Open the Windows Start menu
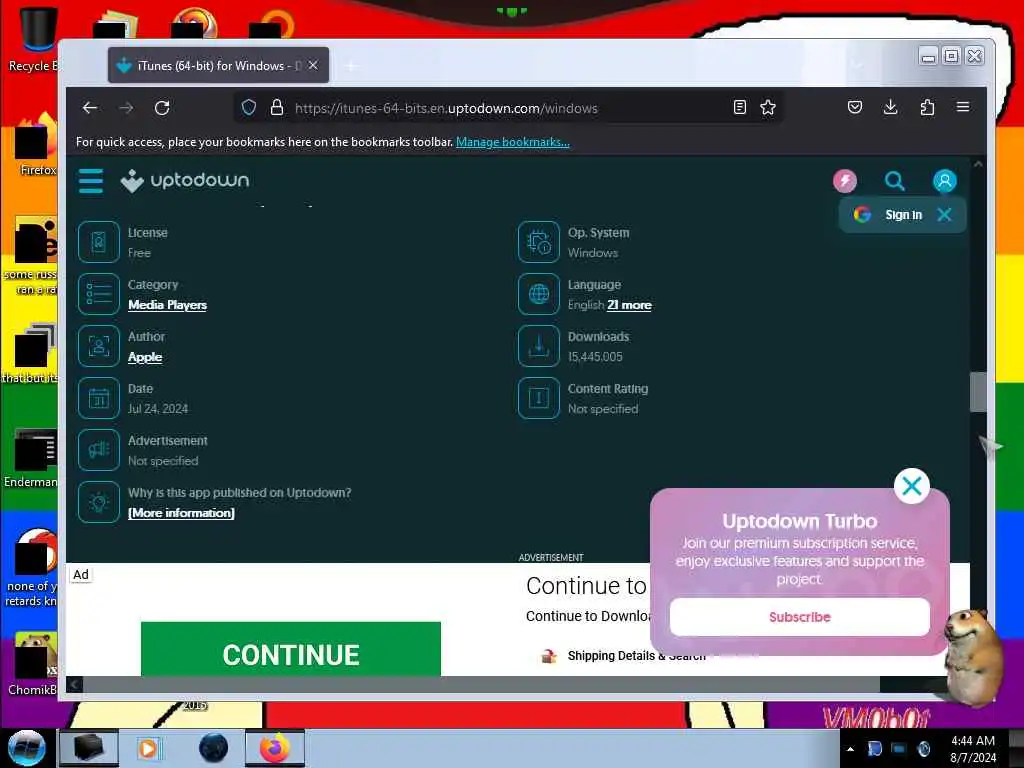This screenshot has height=768, width=1024. pos(26,748)
